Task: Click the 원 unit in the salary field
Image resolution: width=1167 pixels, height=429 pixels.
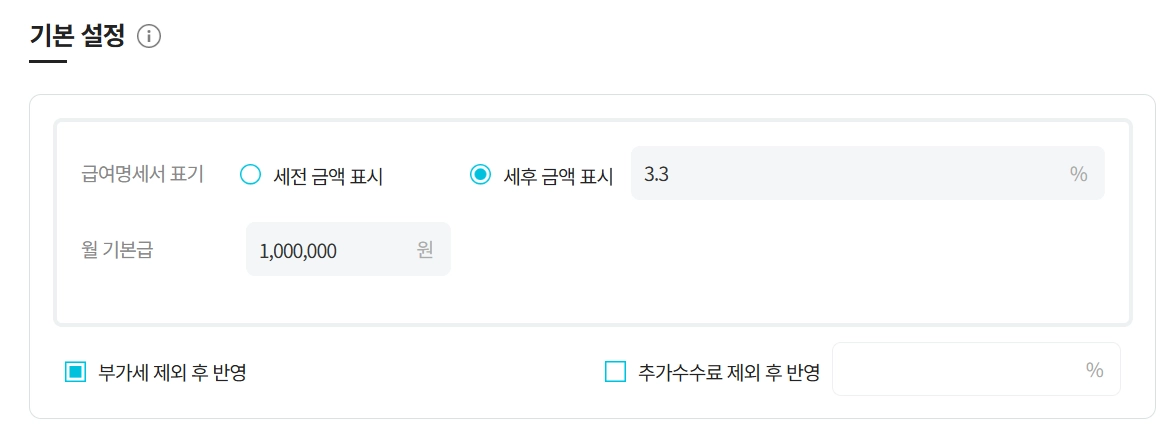Action: pos(425,250)
